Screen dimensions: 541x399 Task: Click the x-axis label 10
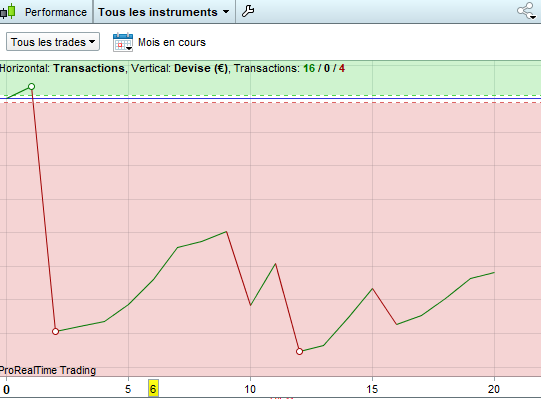click(x=250, y=390)
